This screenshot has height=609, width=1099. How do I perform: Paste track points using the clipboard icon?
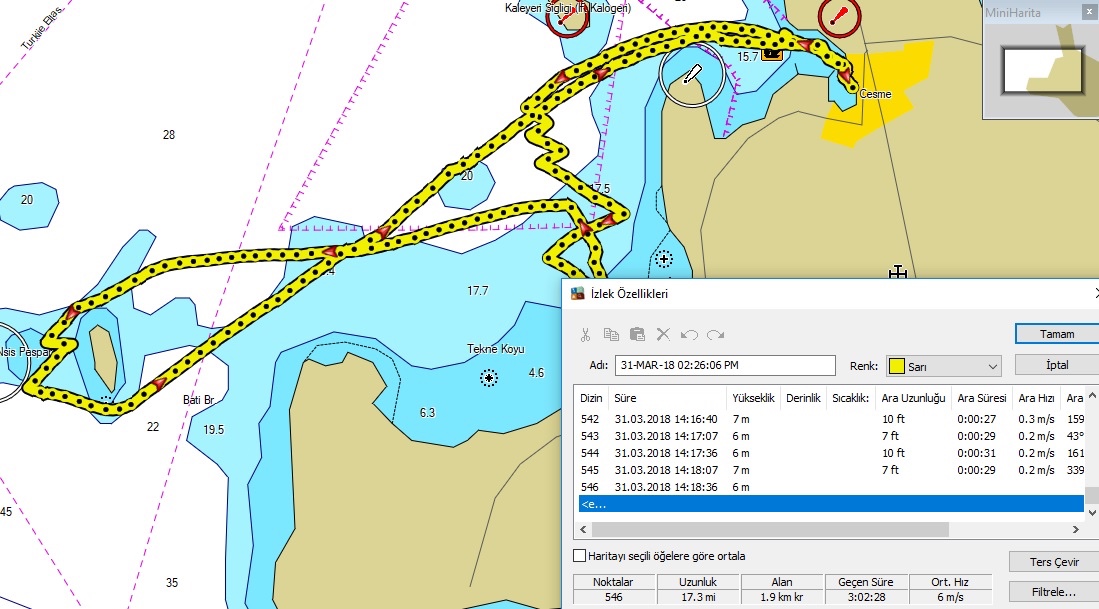pos(637,334)
